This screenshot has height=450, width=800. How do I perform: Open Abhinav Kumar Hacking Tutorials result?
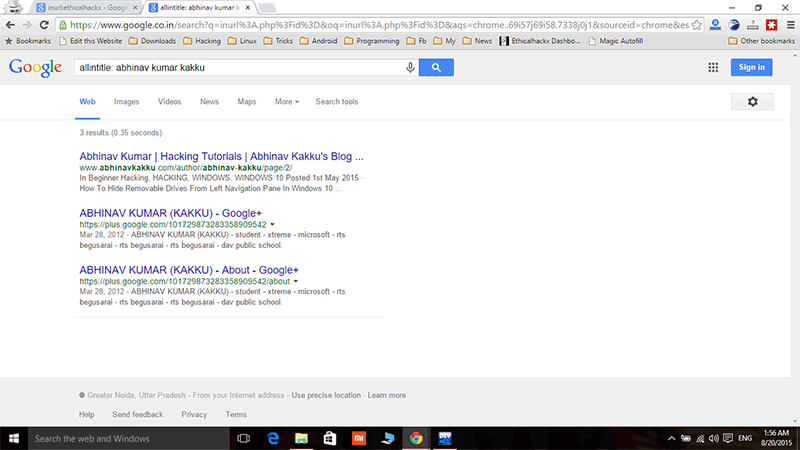221,157
